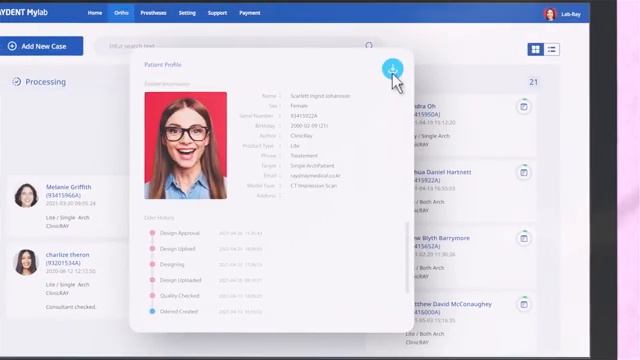Click the Order History section heading
This screenshot has width=640, height=360.
[x=159, y=218]
